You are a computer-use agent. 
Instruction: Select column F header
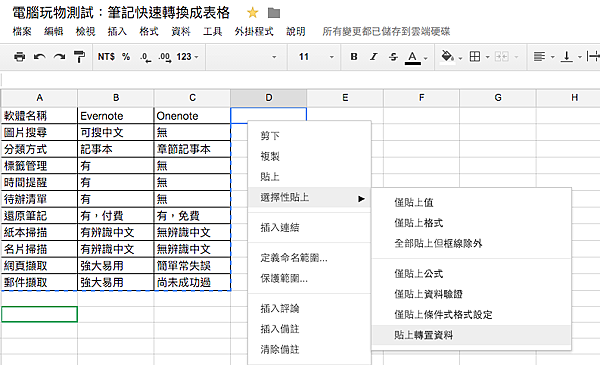[x=421, y=98]
